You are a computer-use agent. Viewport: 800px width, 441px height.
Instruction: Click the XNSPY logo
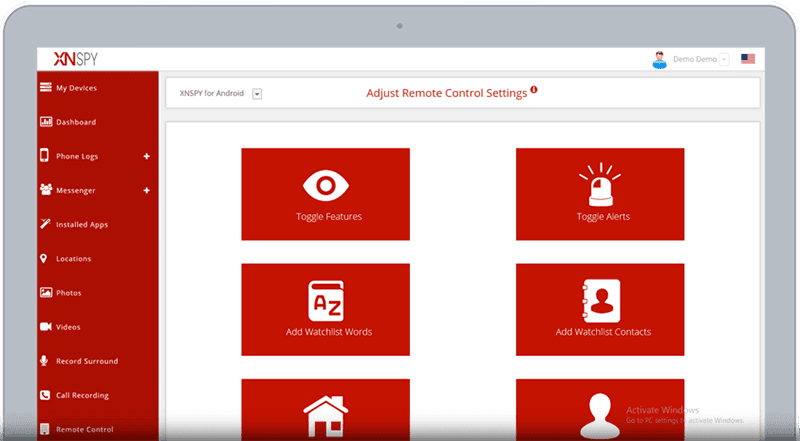tap(76, 59)
